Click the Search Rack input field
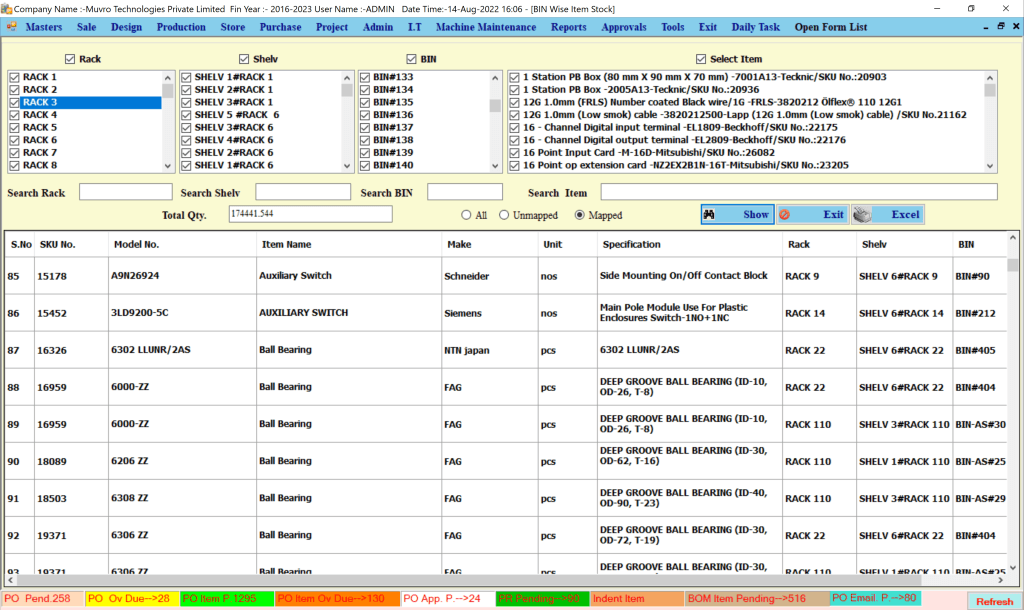Image resolution: width=1024 pixels, height=610 pixels. point(125,192)
